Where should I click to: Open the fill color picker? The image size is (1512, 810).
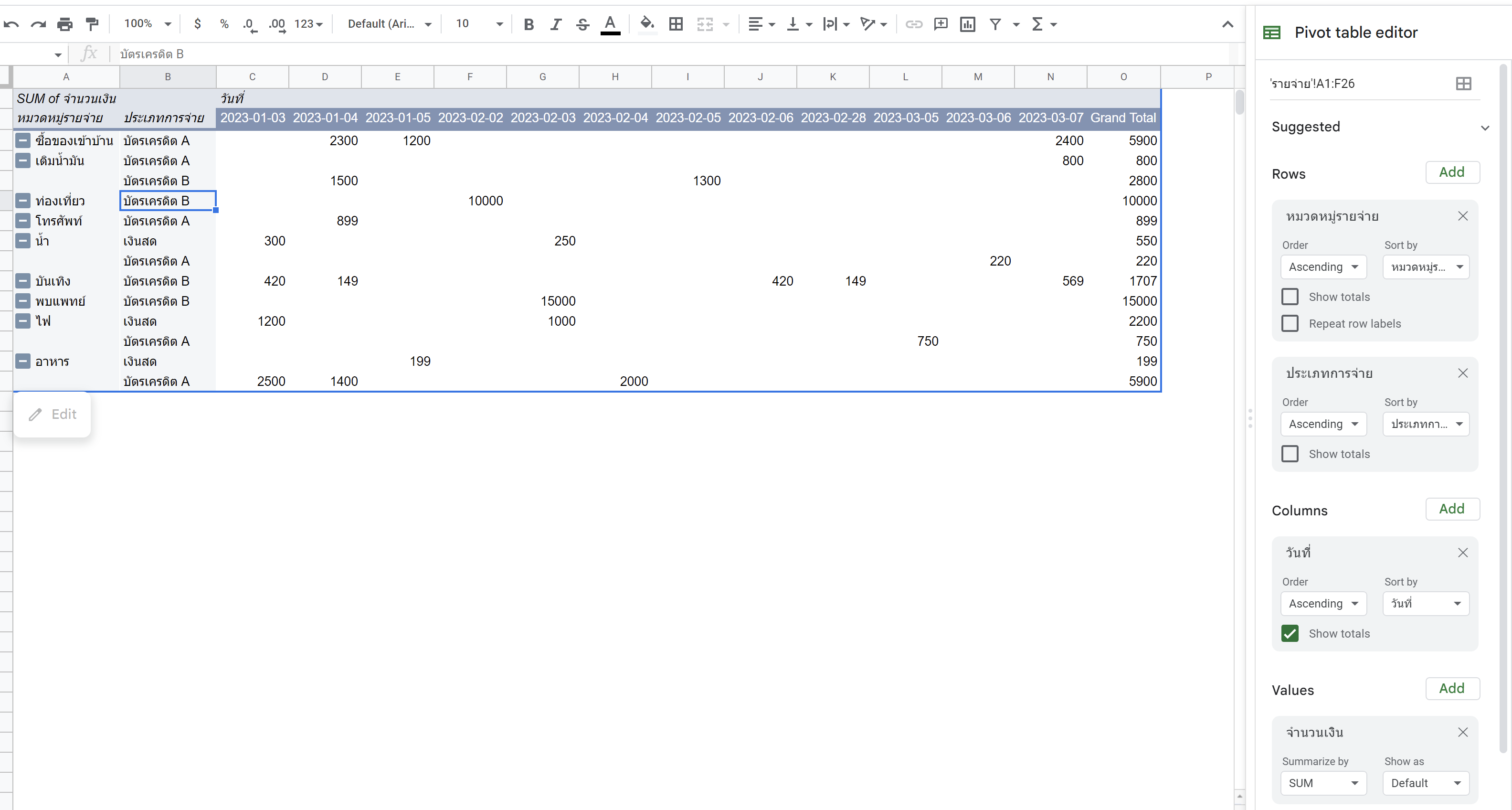pyautogui.click(x=646, y=24)
